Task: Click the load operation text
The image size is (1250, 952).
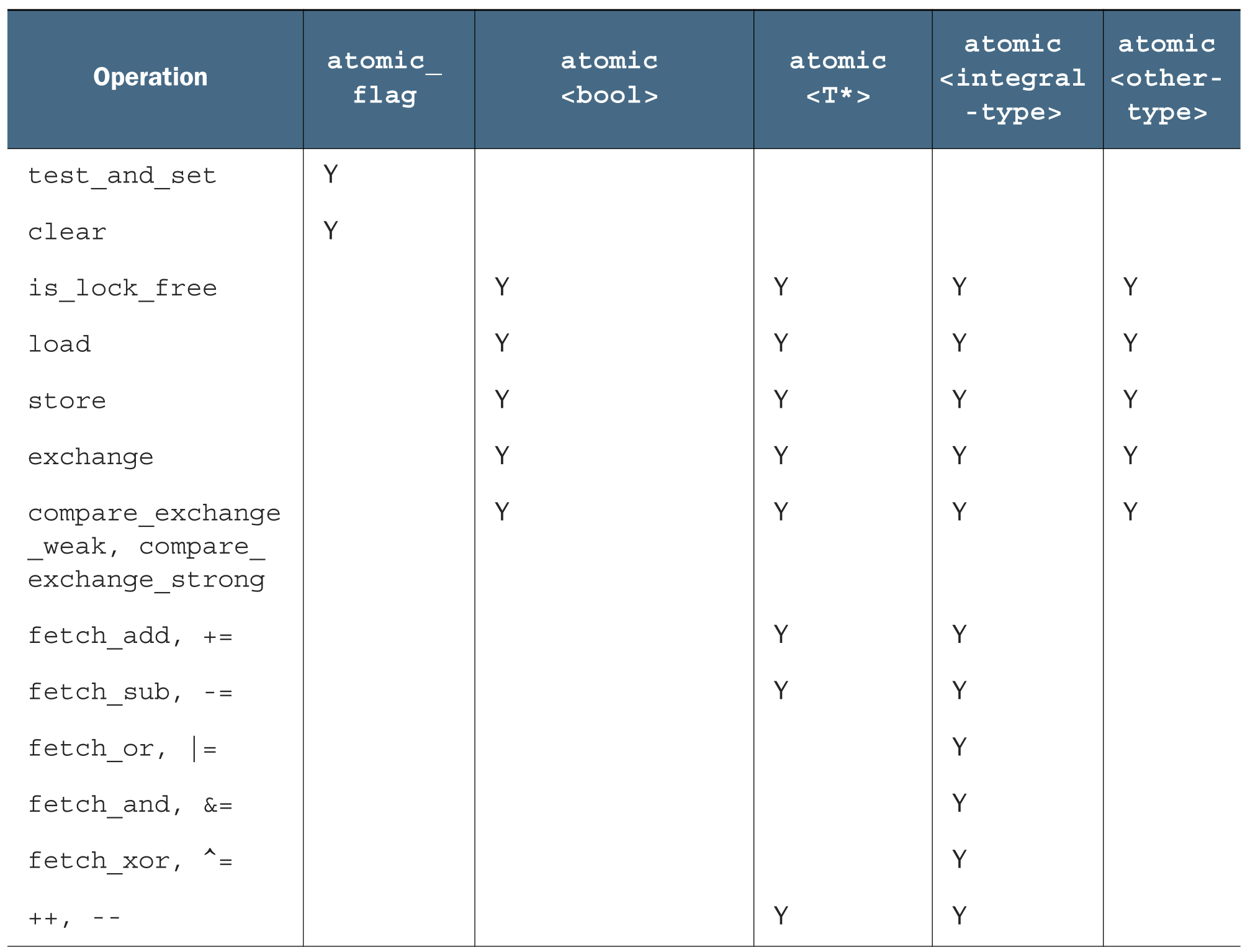Action: coord(60,344)
